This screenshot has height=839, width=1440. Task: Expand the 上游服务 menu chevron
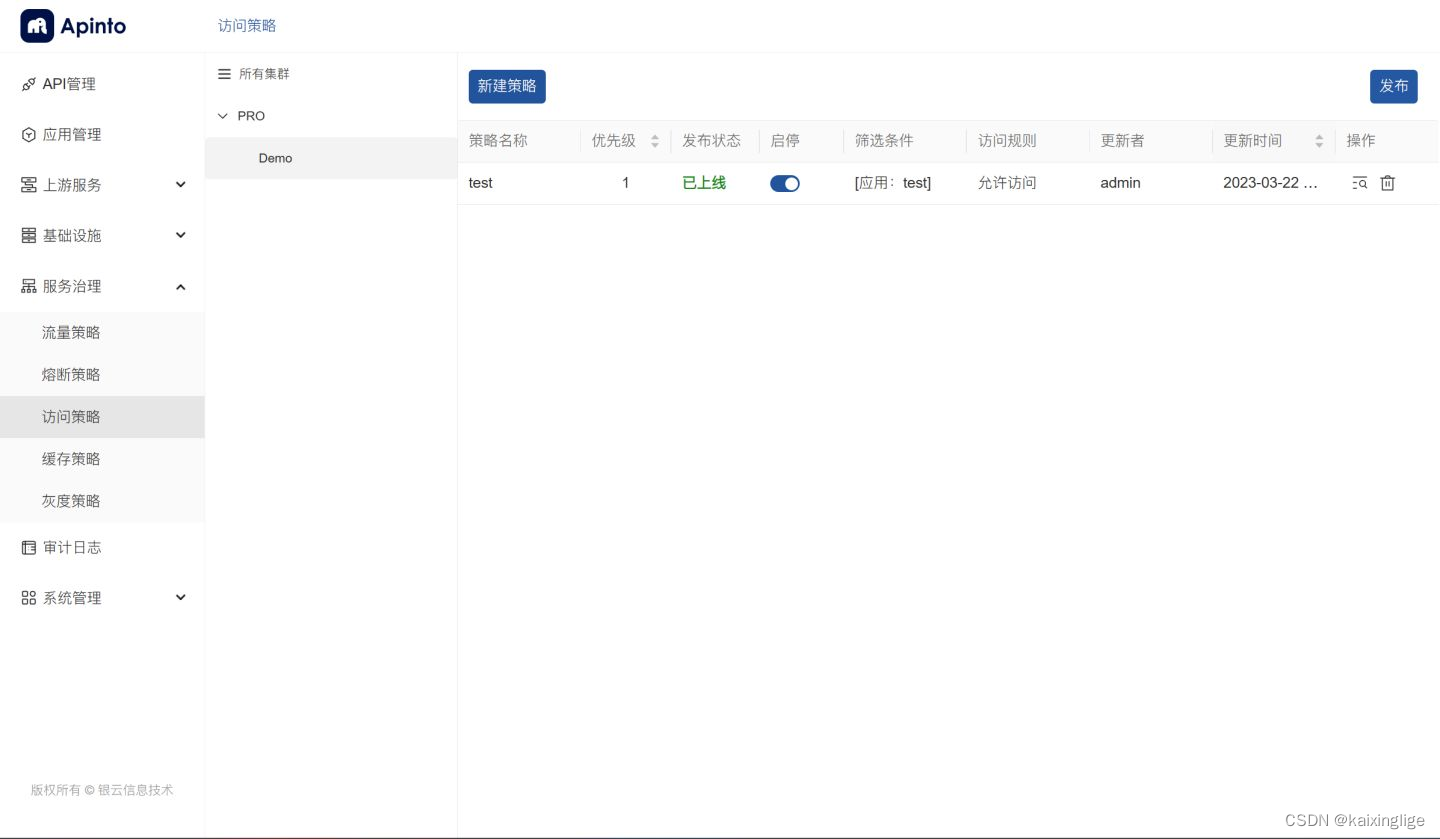pos(181,185)
